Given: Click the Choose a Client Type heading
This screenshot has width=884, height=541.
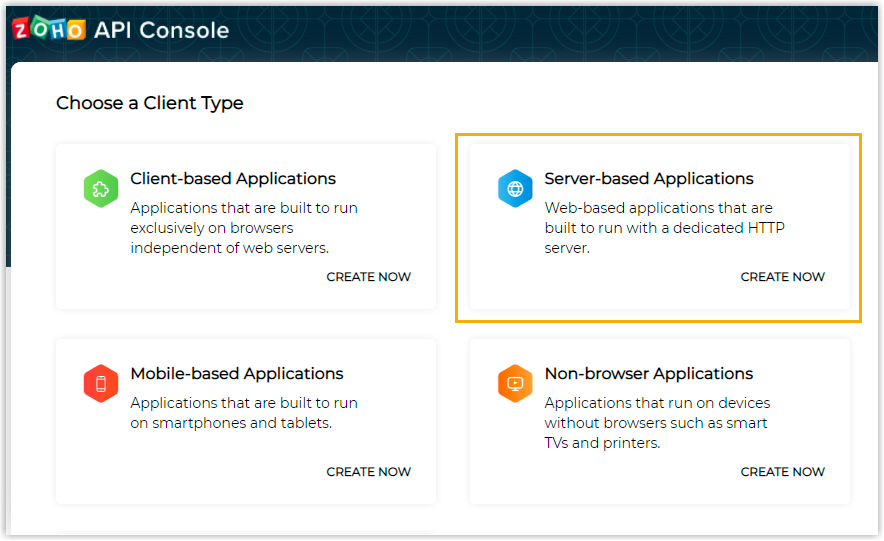Looking at the screenshot, I should [150, 103].
